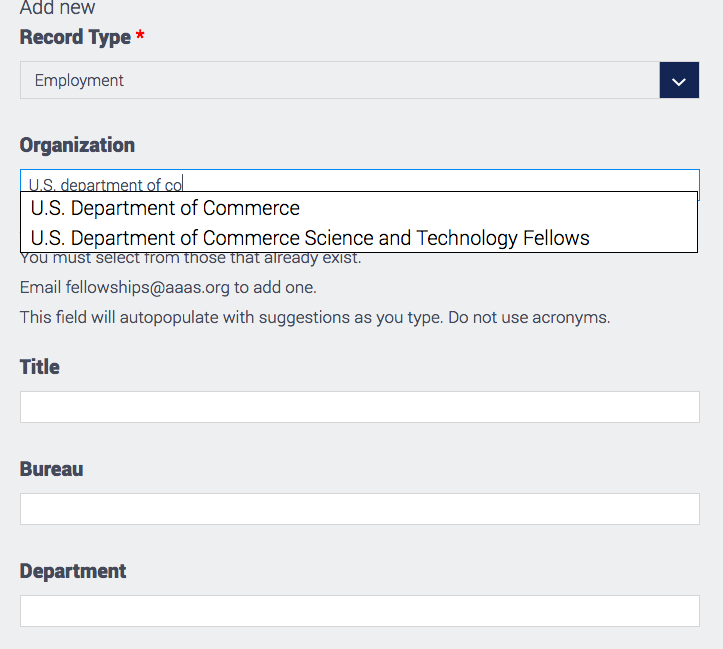Open the Record Type Employment select box

pyautogui.click(x=340, y=81)
